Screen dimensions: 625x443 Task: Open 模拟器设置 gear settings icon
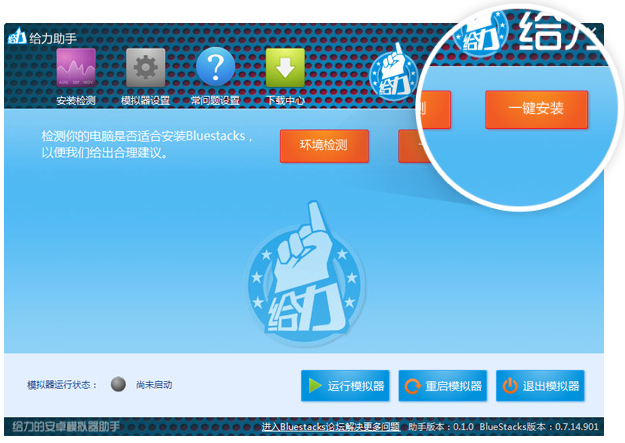pyautogui.click(x=145, y=68)
